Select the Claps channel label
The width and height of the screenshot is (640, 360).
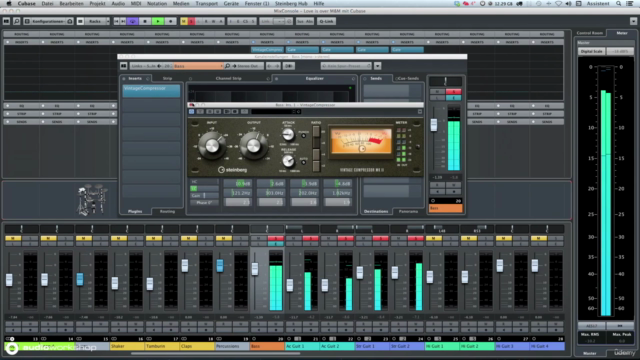197,346
